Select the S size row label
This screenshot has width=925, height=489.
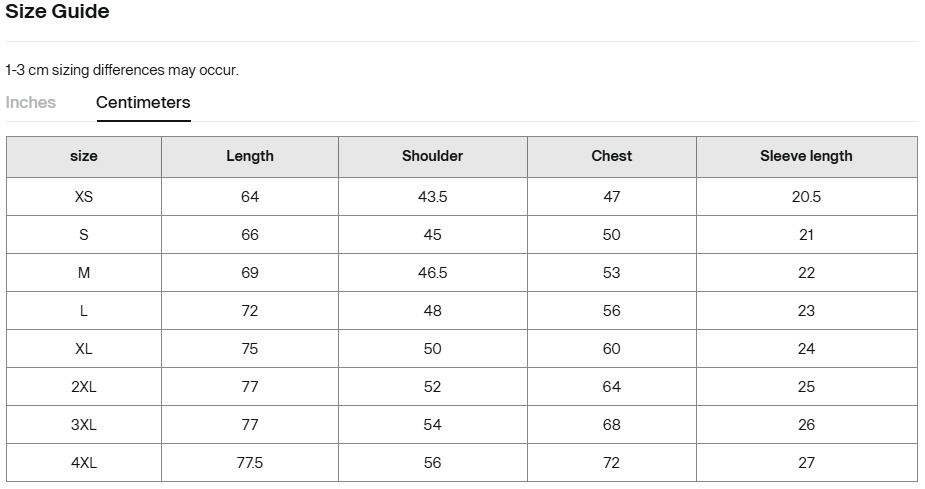[84, 235]
